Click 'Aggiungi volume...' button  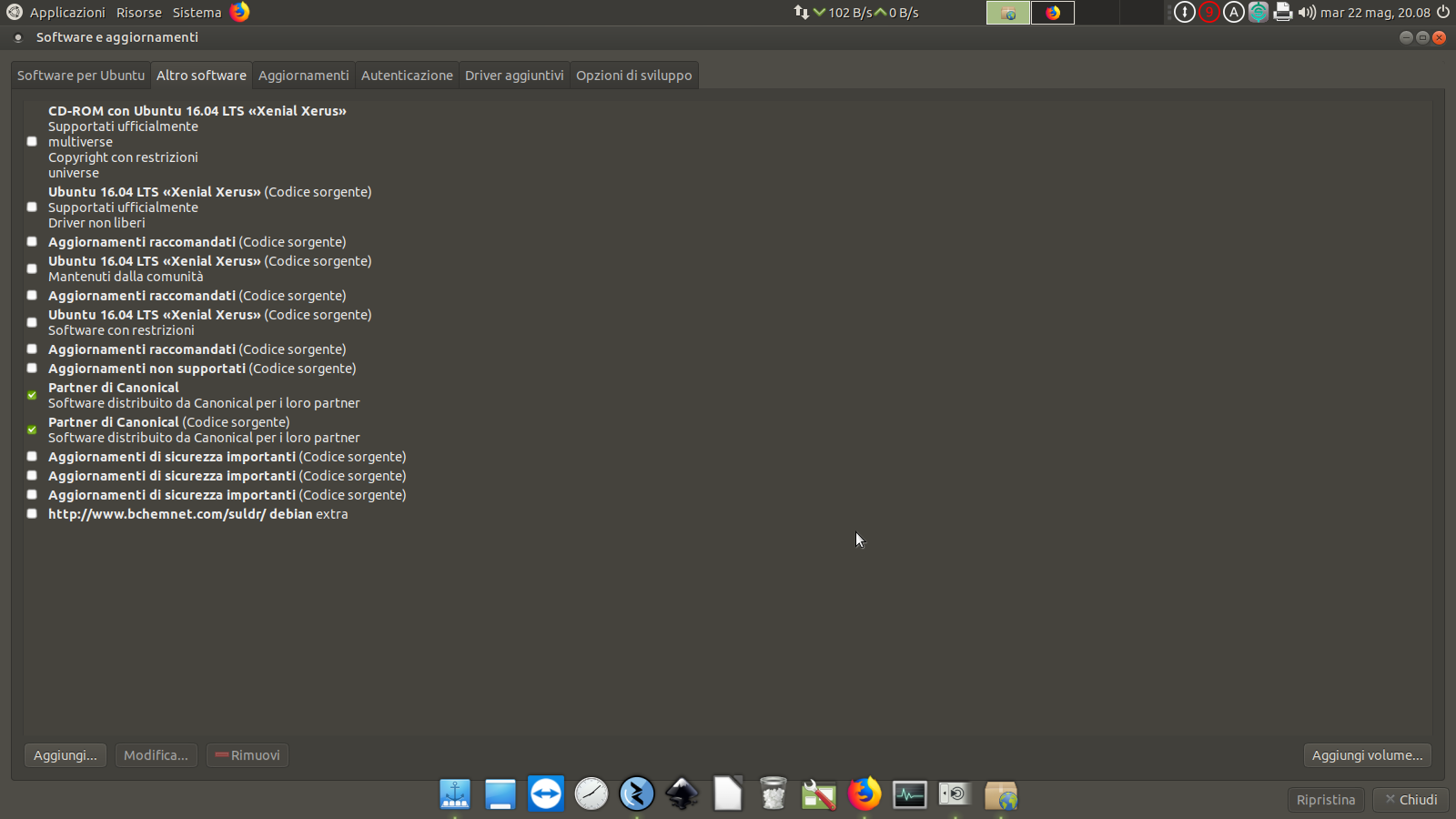[x=1367, y=755]
